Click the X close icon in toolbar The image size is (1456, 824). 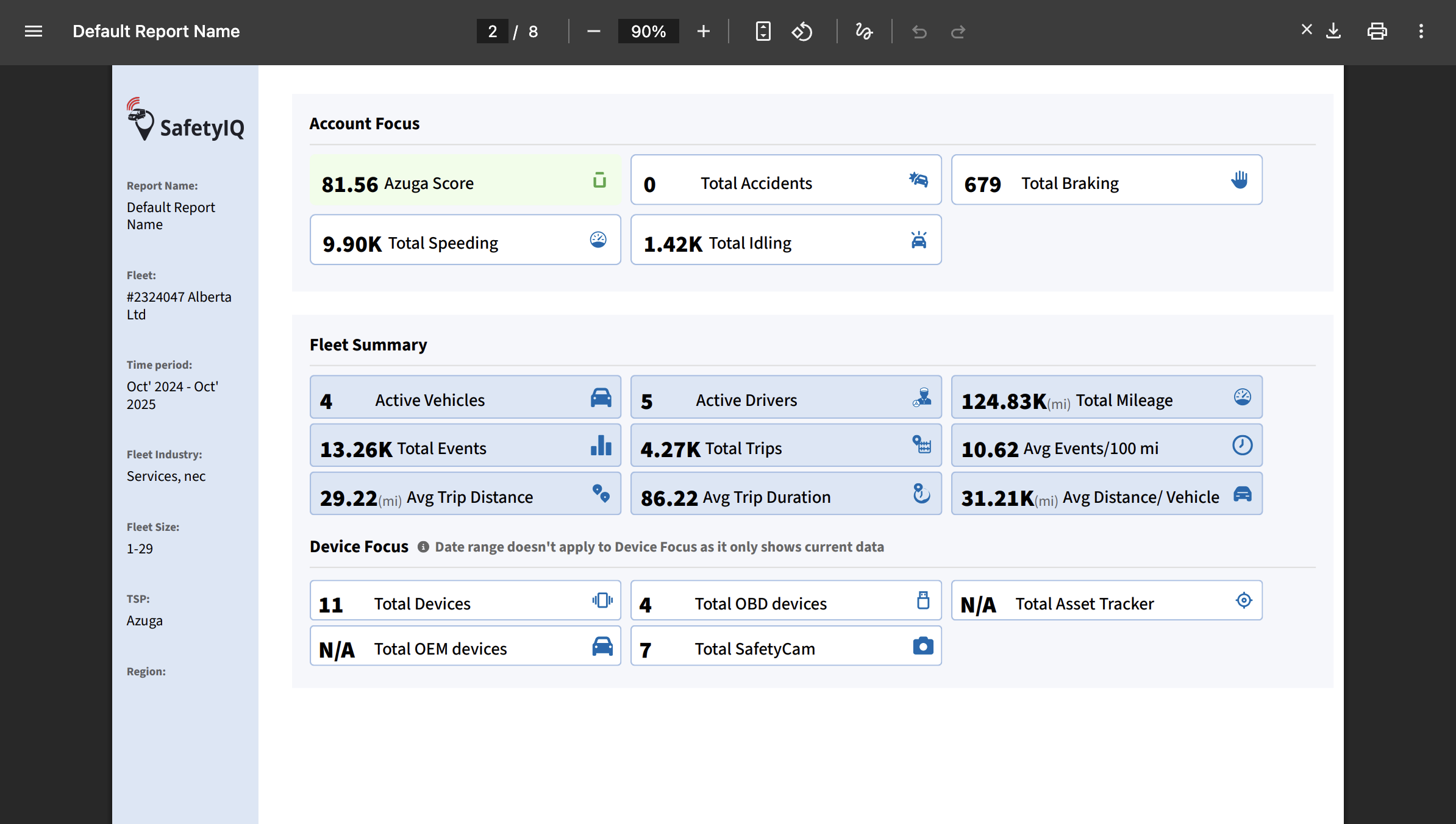tap(1306, 29)
